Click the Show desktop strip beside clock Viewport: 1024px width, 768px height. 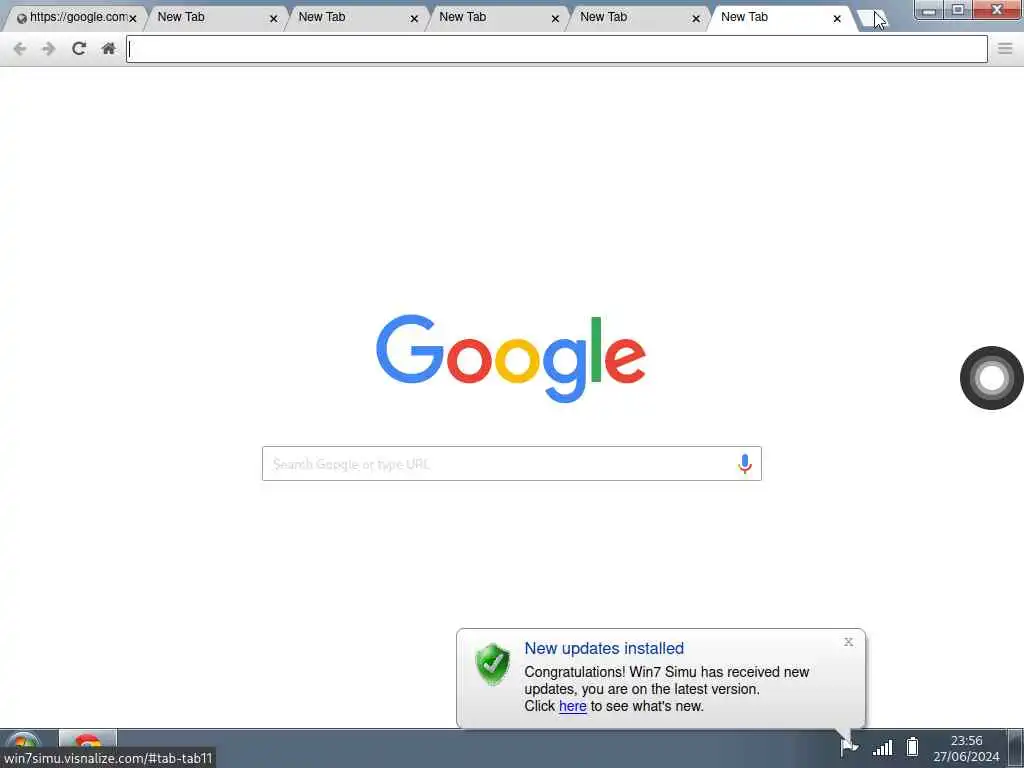[x=1016, y=748]
